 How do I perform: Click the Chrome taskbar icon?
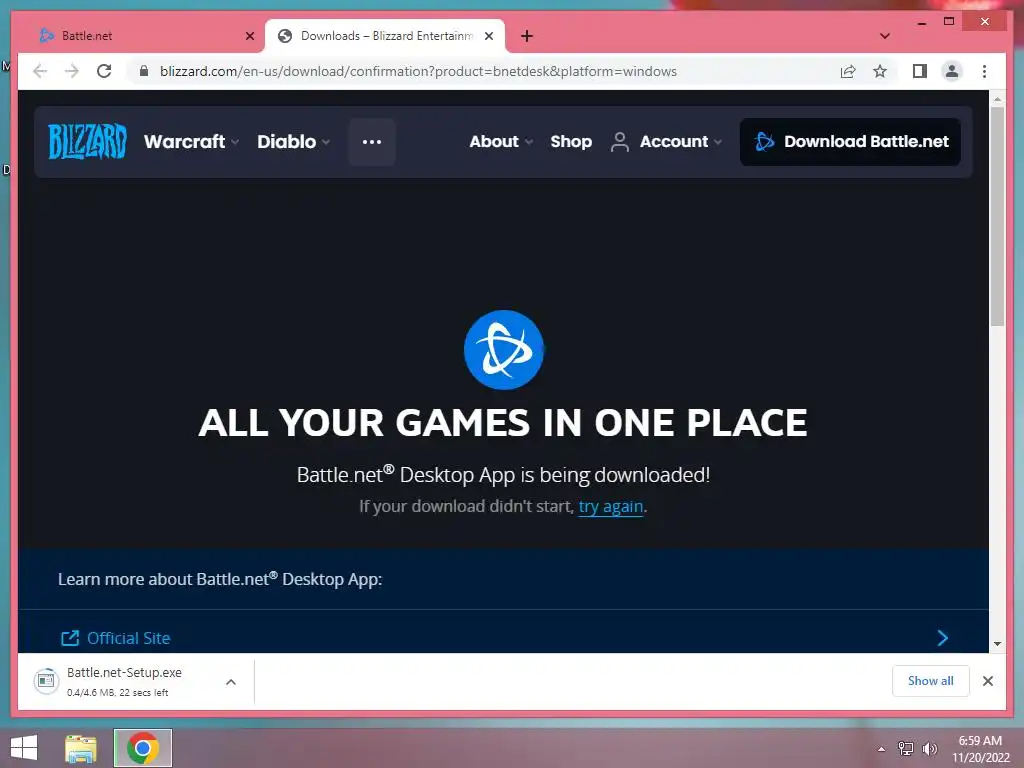(143, 748)
